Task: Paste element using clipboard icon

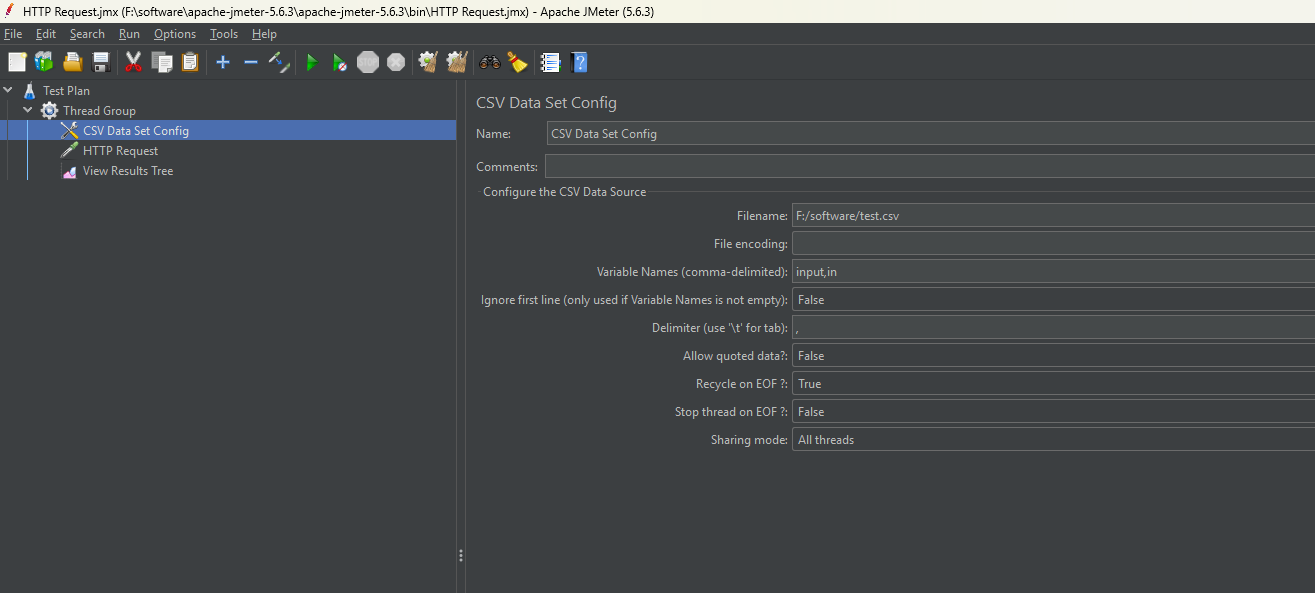Action: [x=190, y=62]
